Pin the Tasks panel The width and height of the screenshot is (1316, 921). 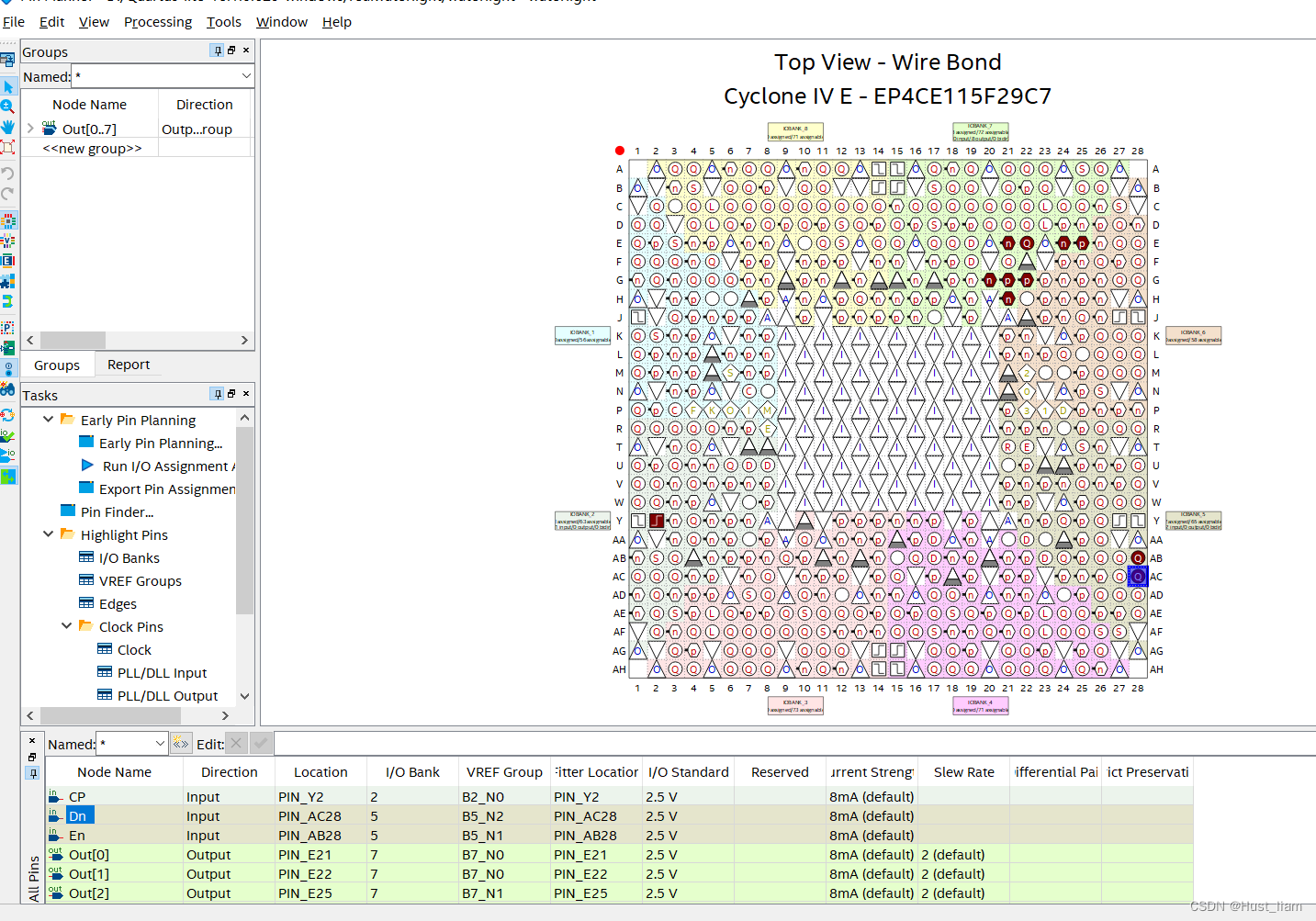click(x=217, y=394)
